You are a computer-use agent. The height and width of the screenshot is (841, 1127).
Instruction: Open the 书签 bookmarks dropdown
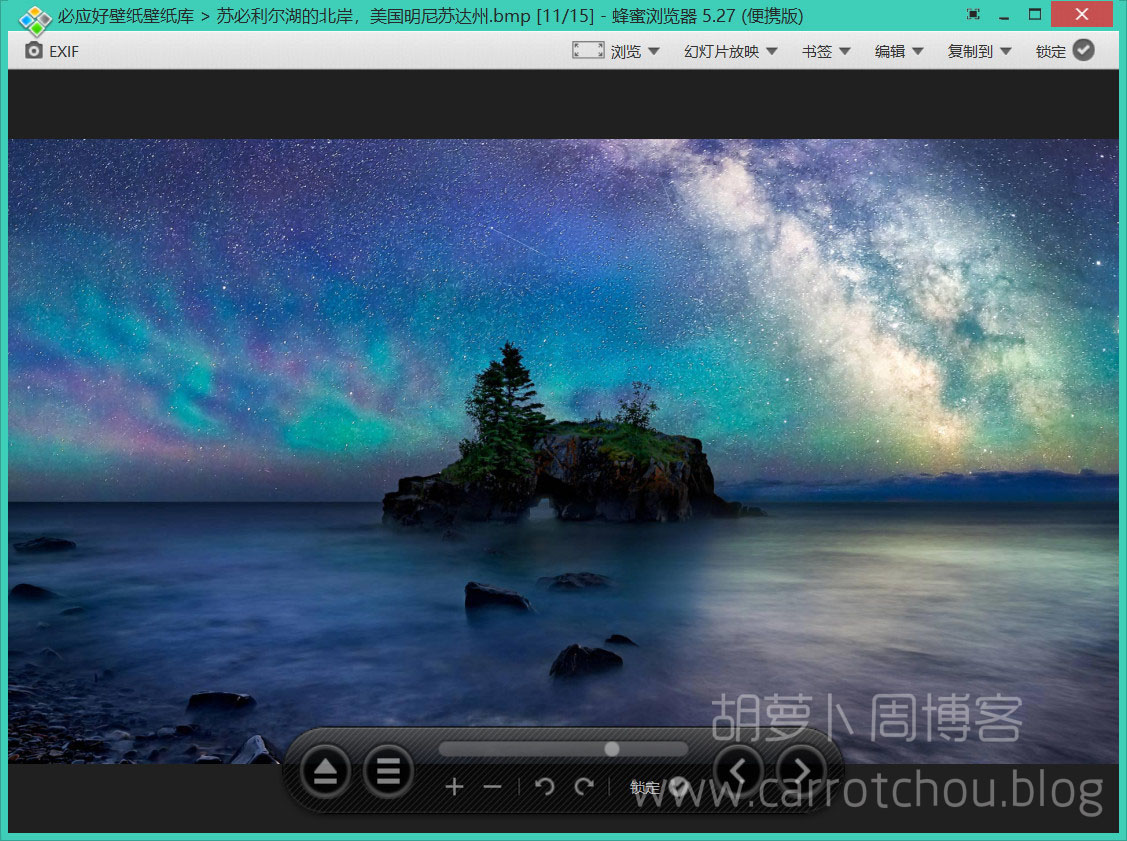[x=826, y=51]
